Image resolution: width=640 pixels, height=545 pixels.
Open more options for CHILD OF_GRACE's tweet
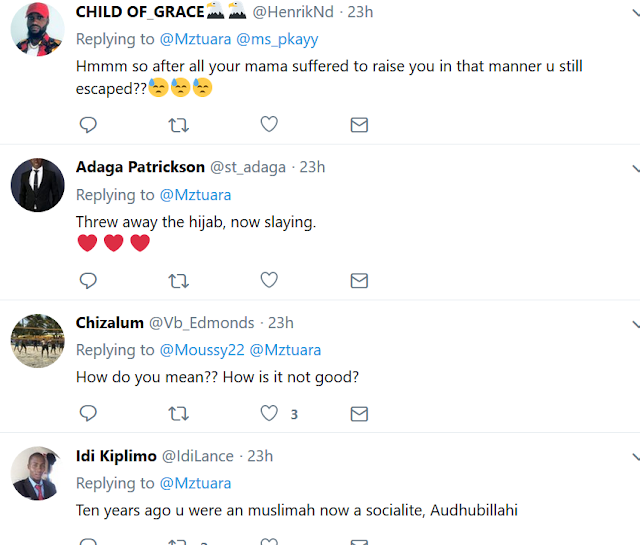click(635, 12)
